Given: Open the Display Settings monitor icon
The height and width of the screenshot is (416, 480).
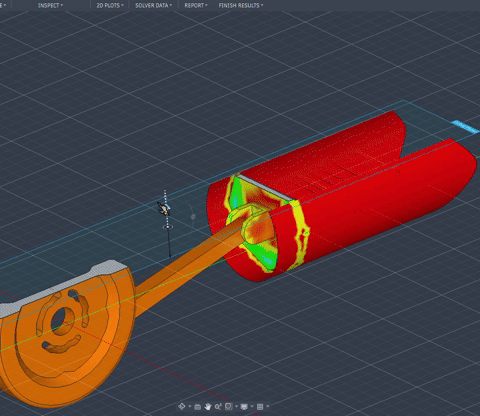Looking at the screenshot, I should (x=244, y=407).
